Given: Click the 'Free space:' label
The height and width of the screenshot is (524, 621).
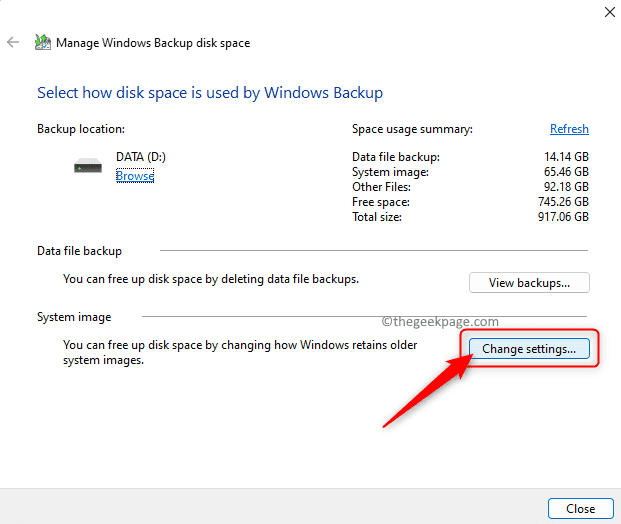Looking at the screenshot, I should pyautogui.click(x=381, y=202).
